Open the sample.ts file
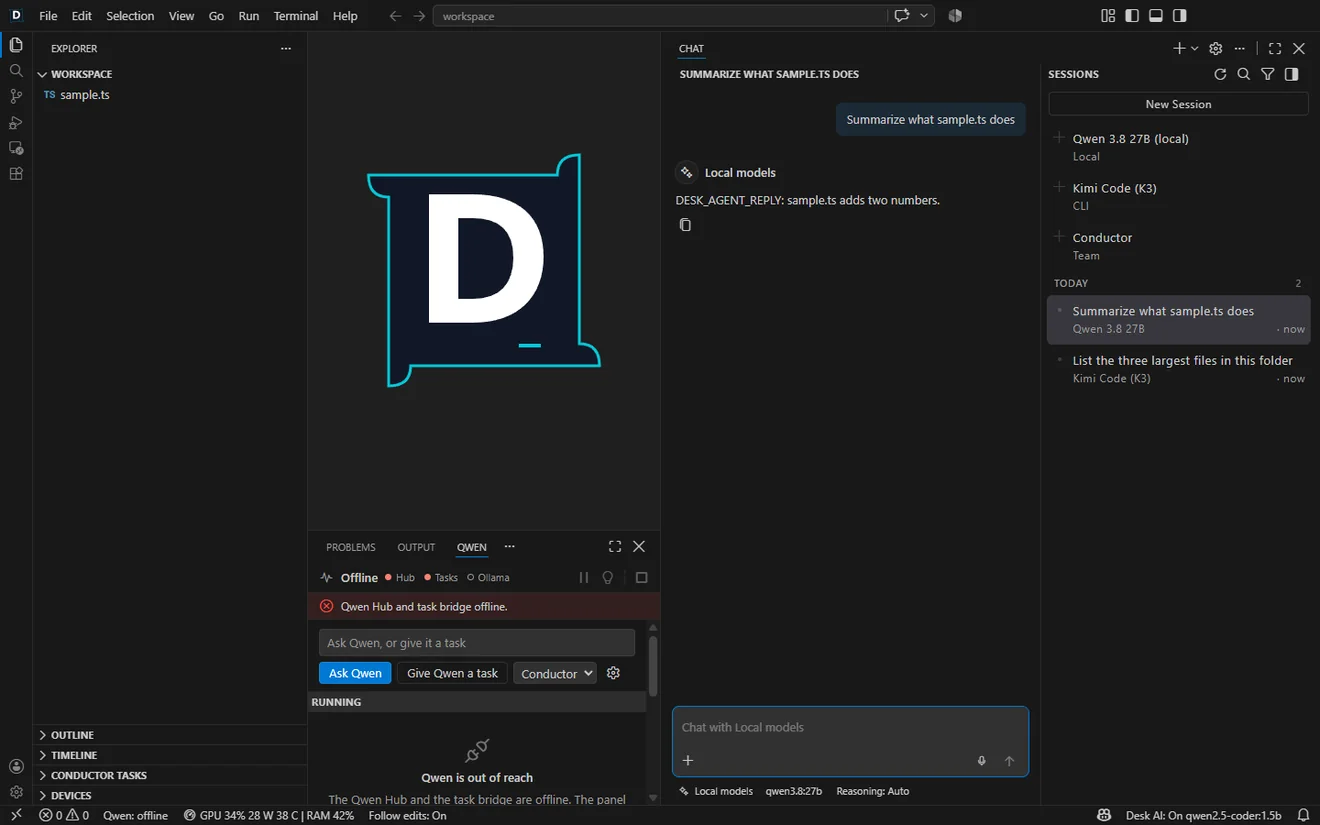This screenshot has width=1320, height=825. pyautogui.click(x=171, y=95)
